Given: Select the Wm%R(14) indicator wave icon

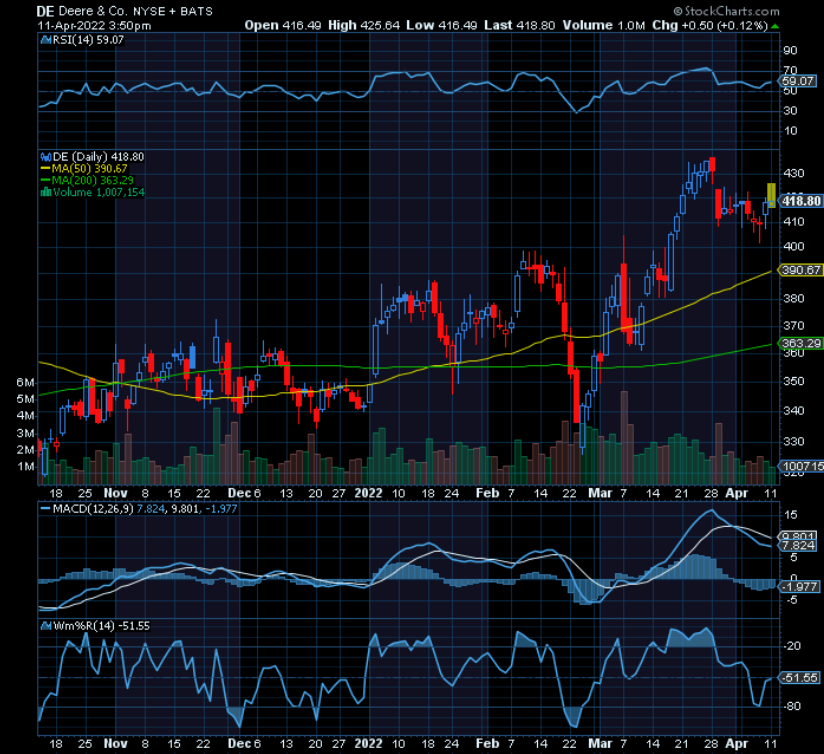Looking at the screenshot, I should point(46,625).
